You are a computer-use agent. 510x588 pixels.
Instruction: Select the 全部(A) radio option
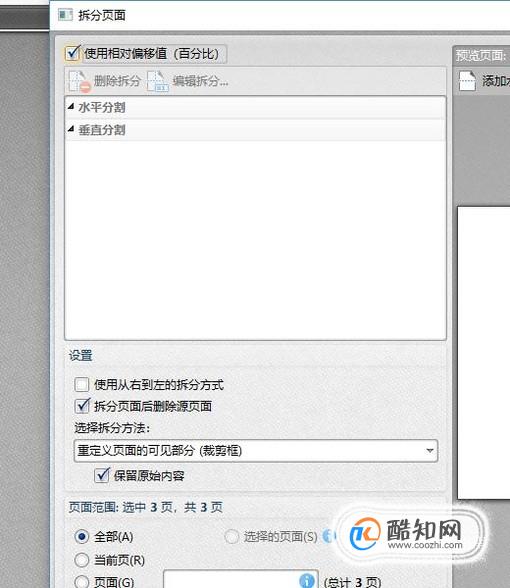tap(81, 537)
